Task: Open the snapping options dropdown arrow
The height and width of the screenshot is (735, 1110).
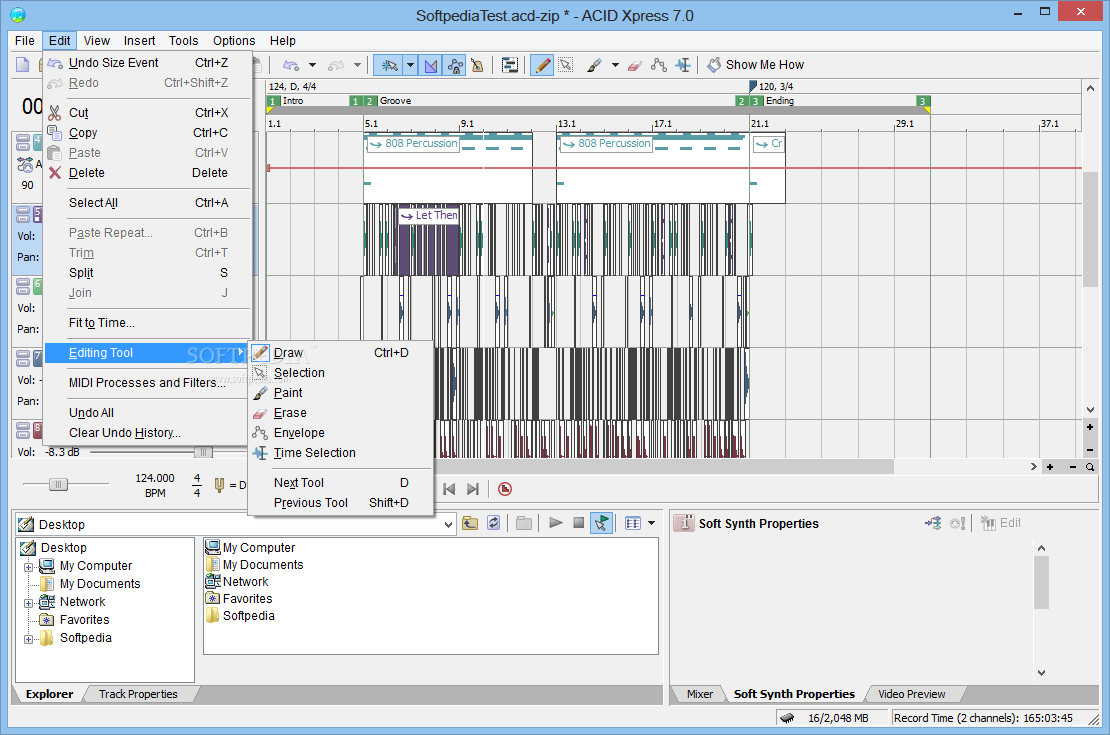Action: click(410, 66)
